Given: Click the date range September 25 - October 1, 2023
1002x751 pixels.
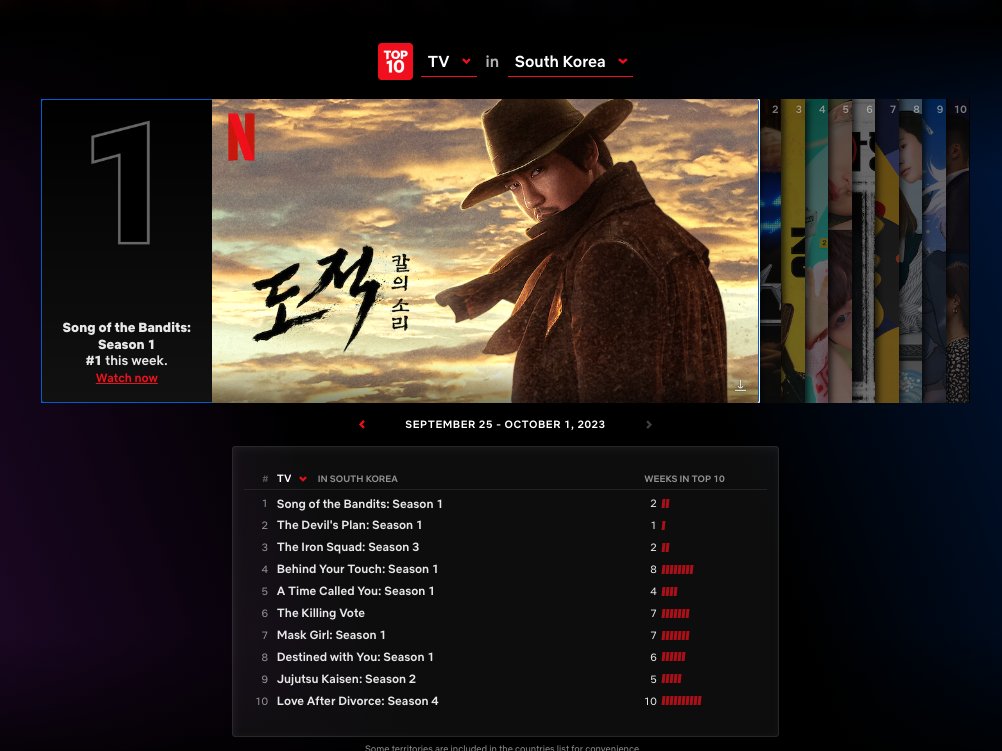Looking at the screenshot, I should pos(505,424).
